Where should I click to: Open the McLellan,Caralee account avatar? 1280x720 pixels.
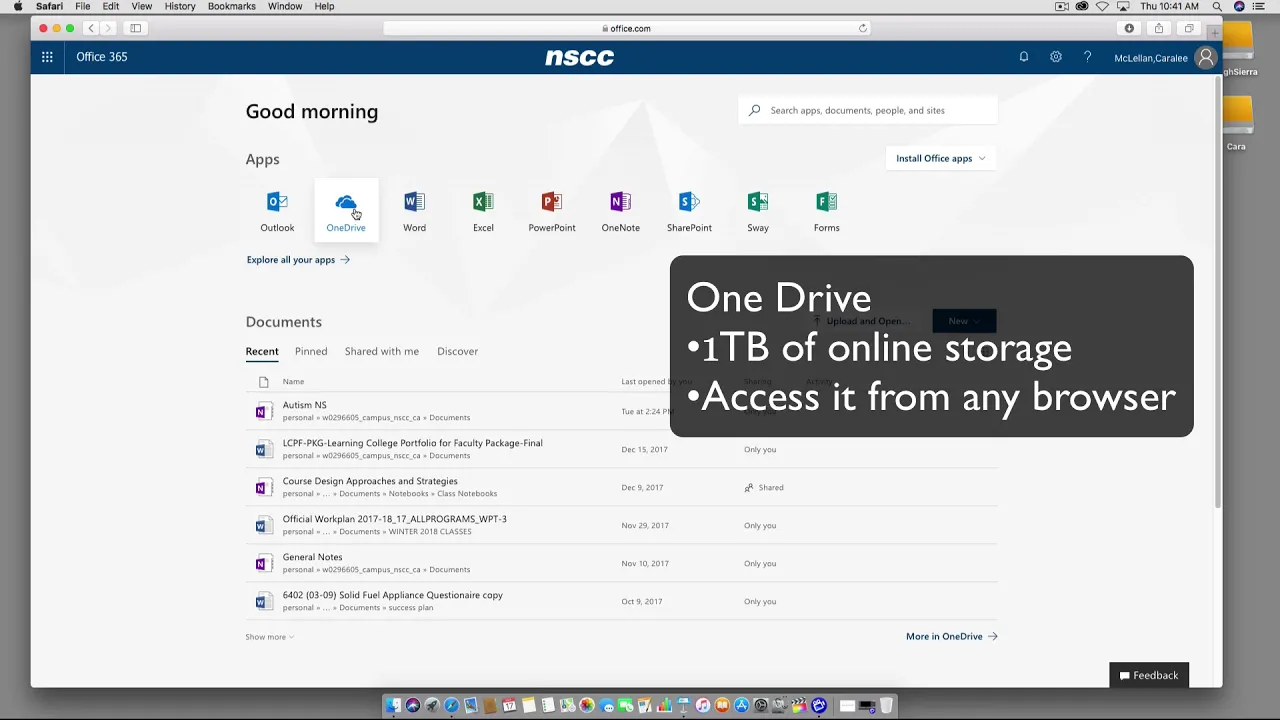coord(1206,58)
